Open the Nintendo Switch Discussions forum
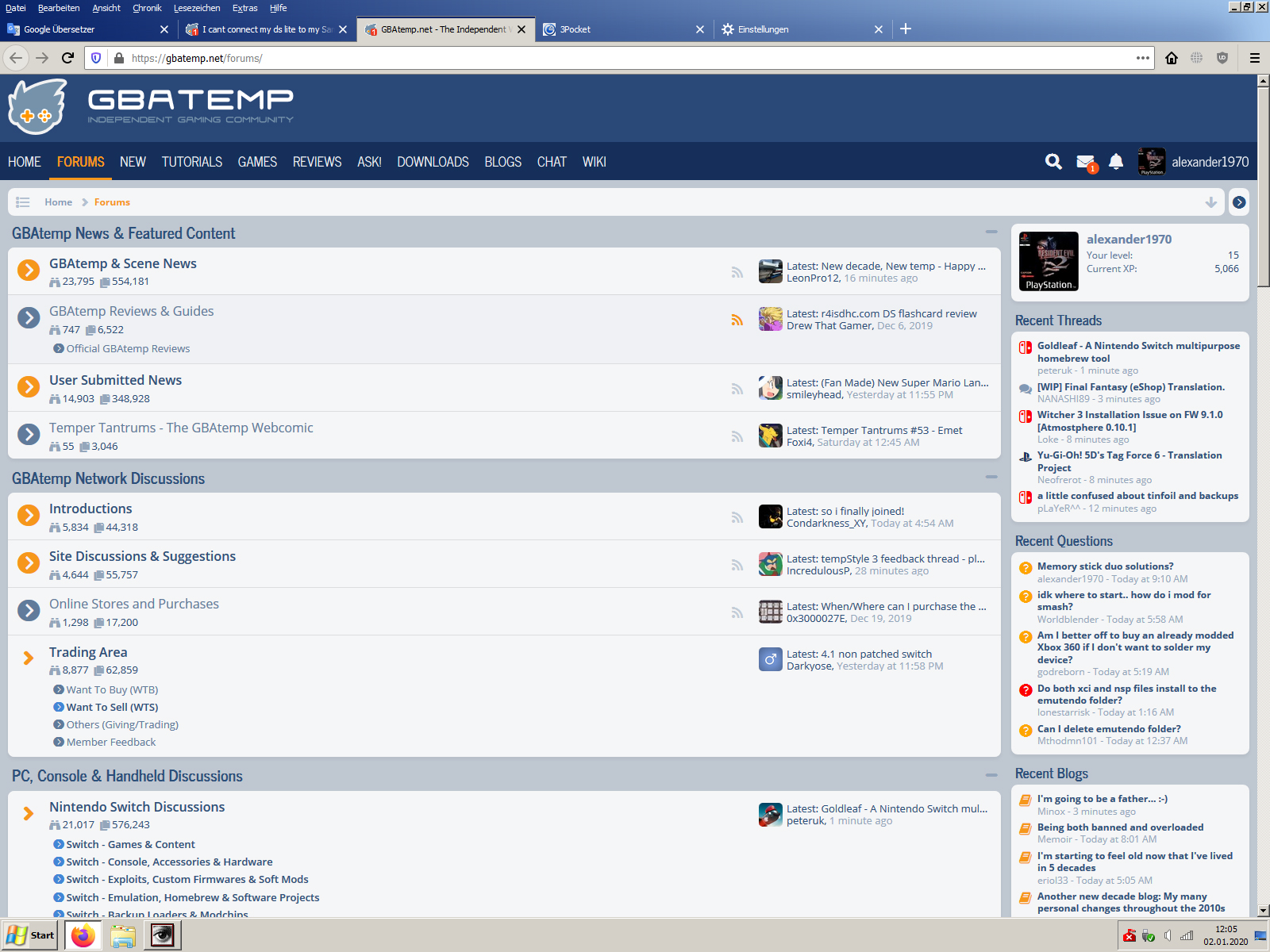The width and height of the screenshot is (1270, 952). tap(137, 807)
